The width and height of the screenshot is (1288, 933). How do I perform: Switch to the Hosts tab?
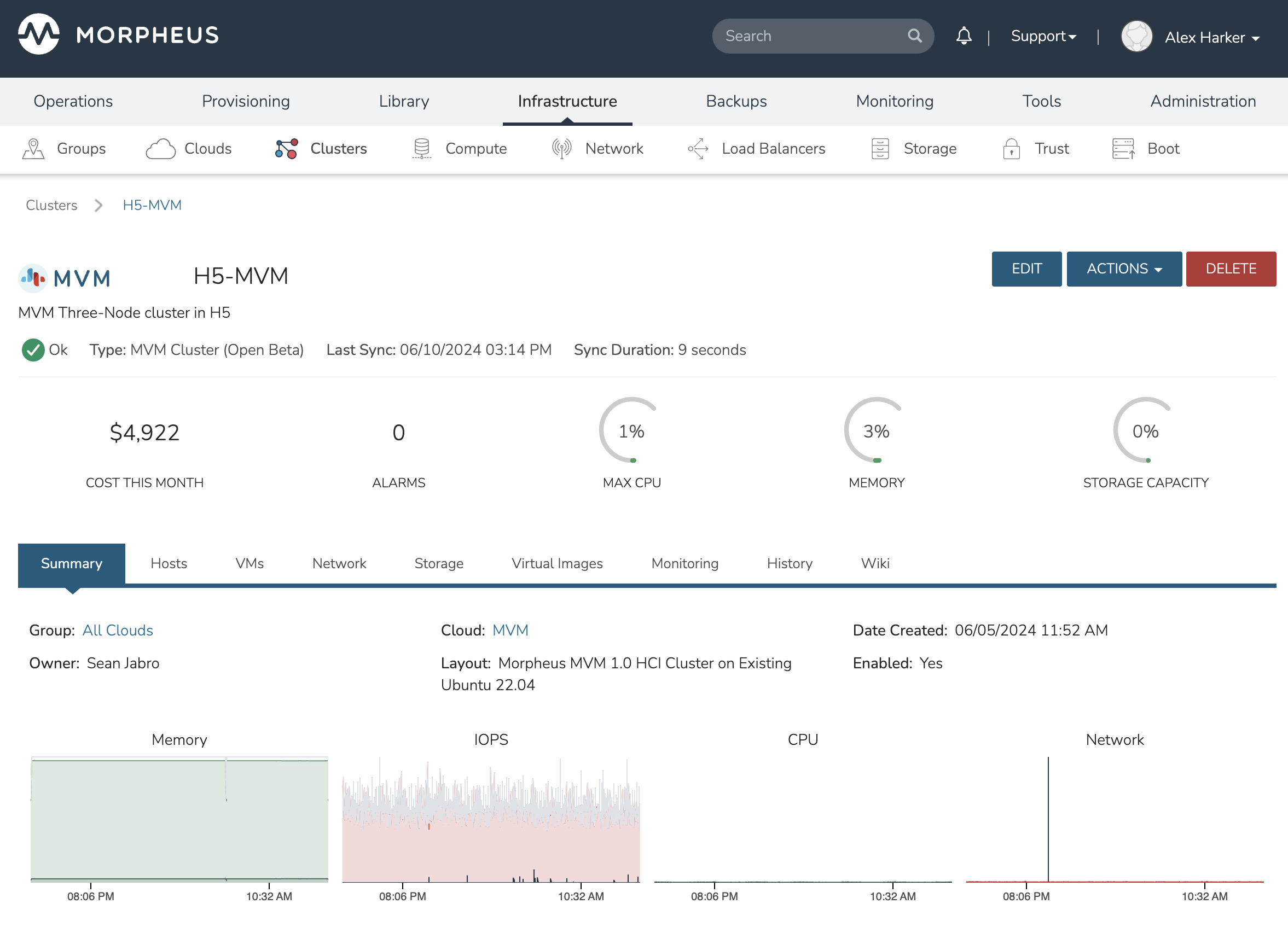pyautogui.click(x=169, y=563)
